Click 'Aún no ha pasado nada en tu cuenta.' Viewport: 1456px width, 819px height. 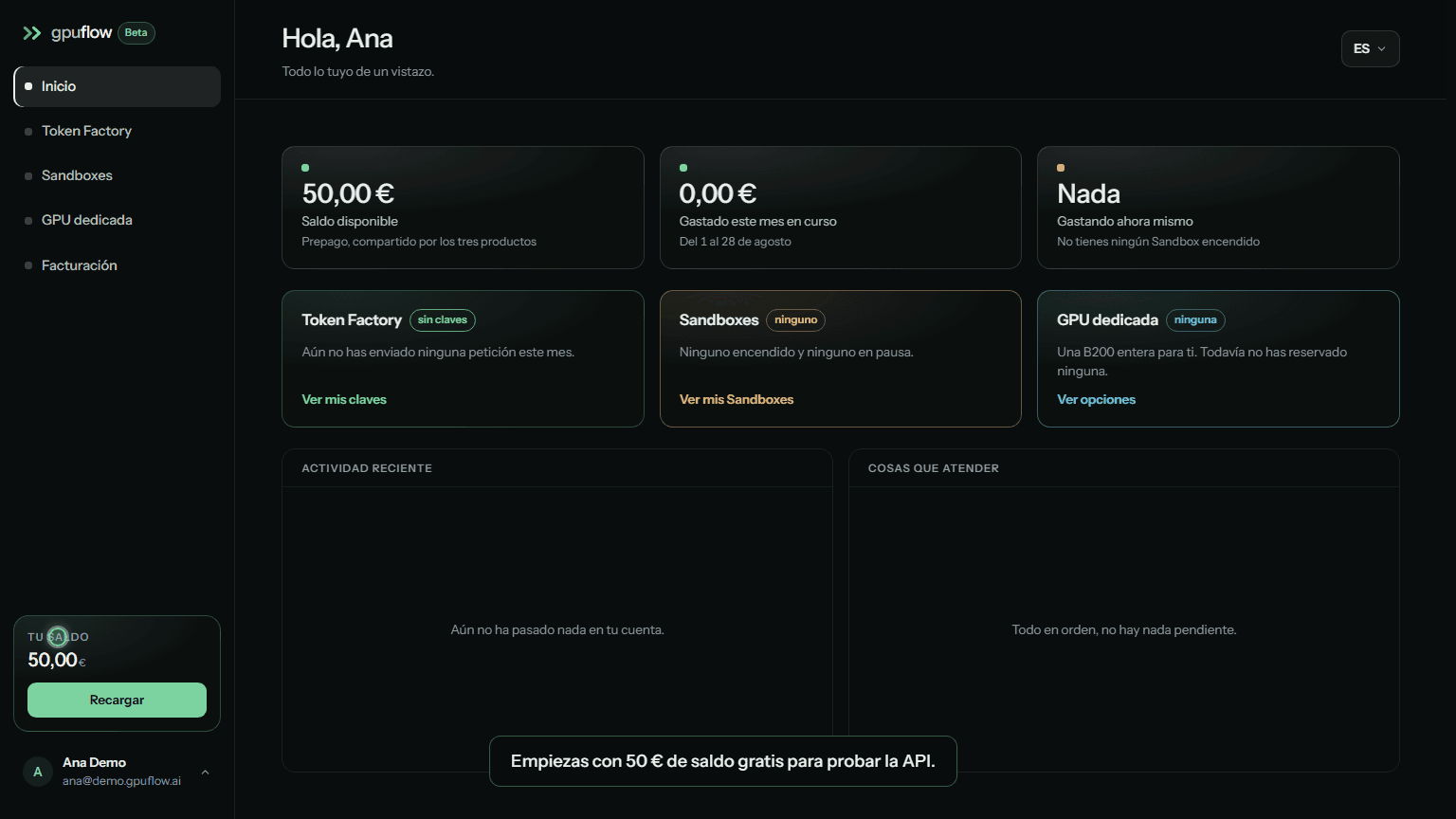coord(557,629)
